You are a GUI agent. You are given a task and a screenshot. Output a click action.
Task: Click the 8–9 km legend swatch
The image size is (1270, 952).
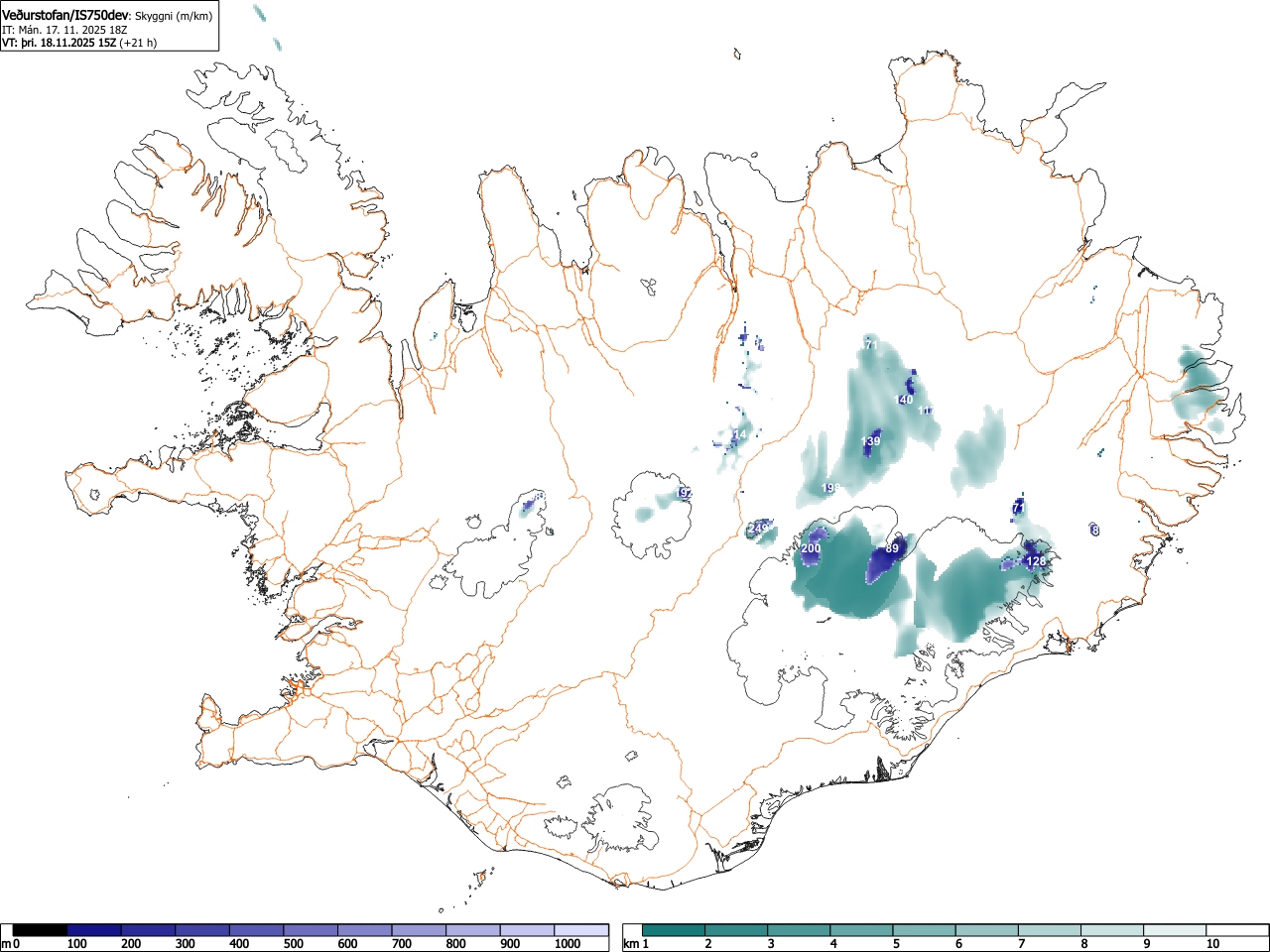(1112, 930)
